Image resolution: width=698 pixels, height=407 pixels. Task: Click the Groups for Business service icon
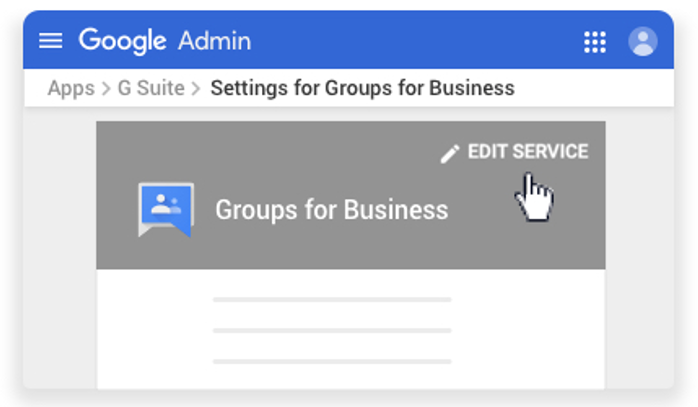(165, 209)
